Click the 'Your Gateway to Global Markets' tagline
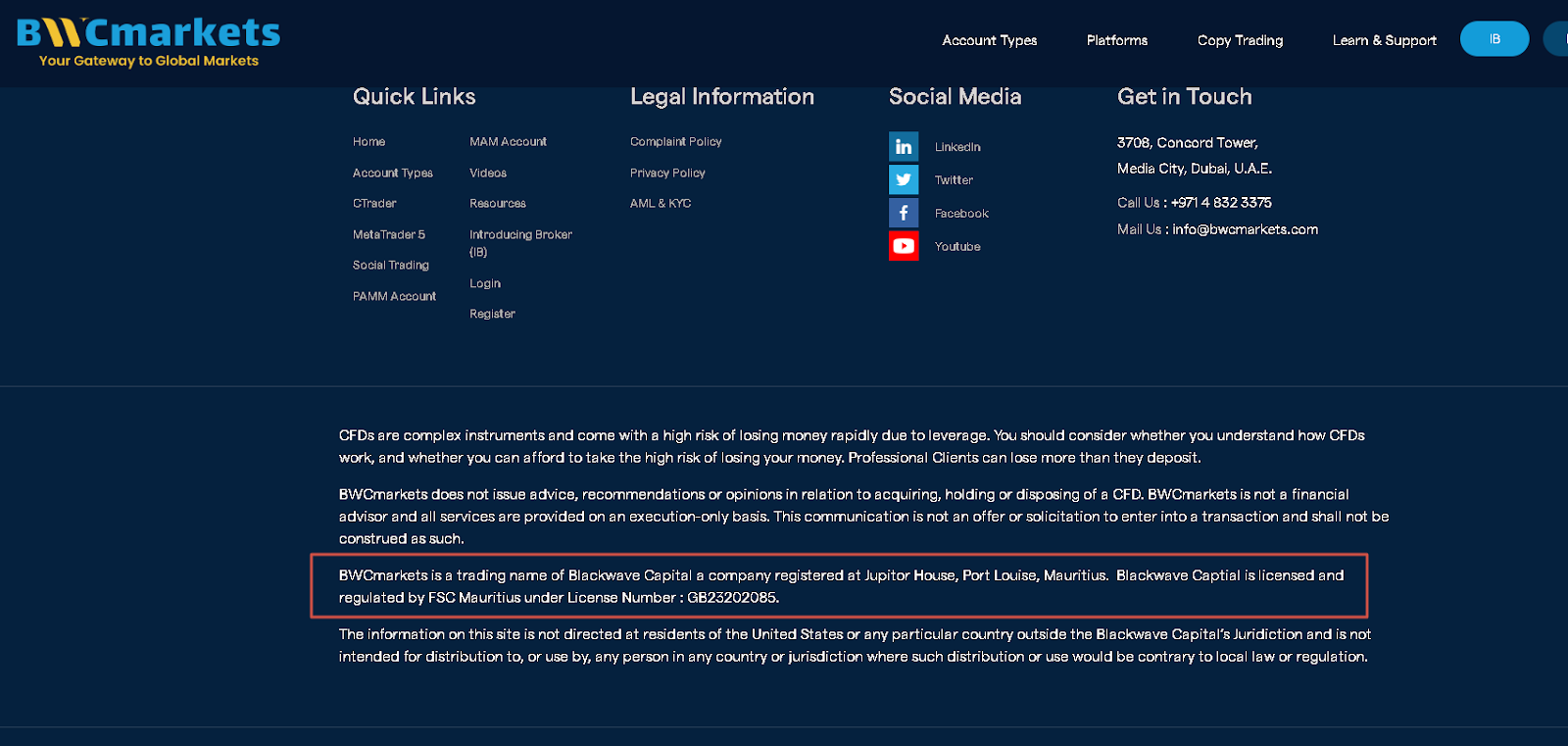 tap(149, 61)
